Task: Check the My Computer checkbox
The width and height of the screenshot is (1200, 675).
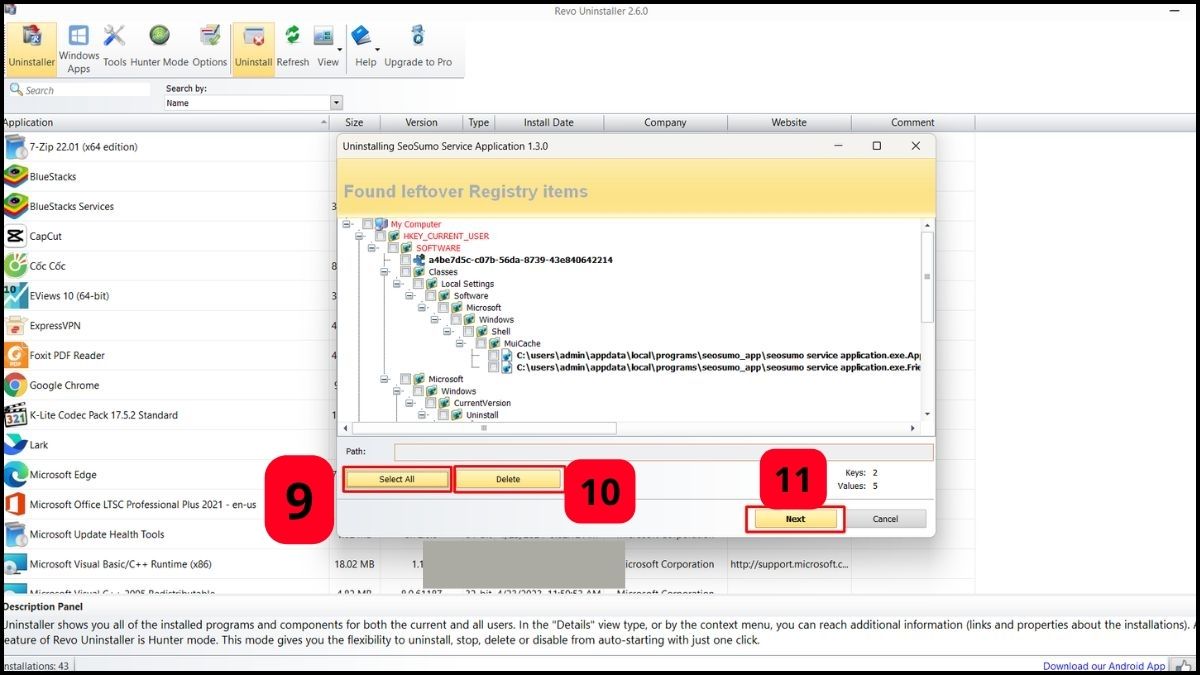Action: [368, 224]
